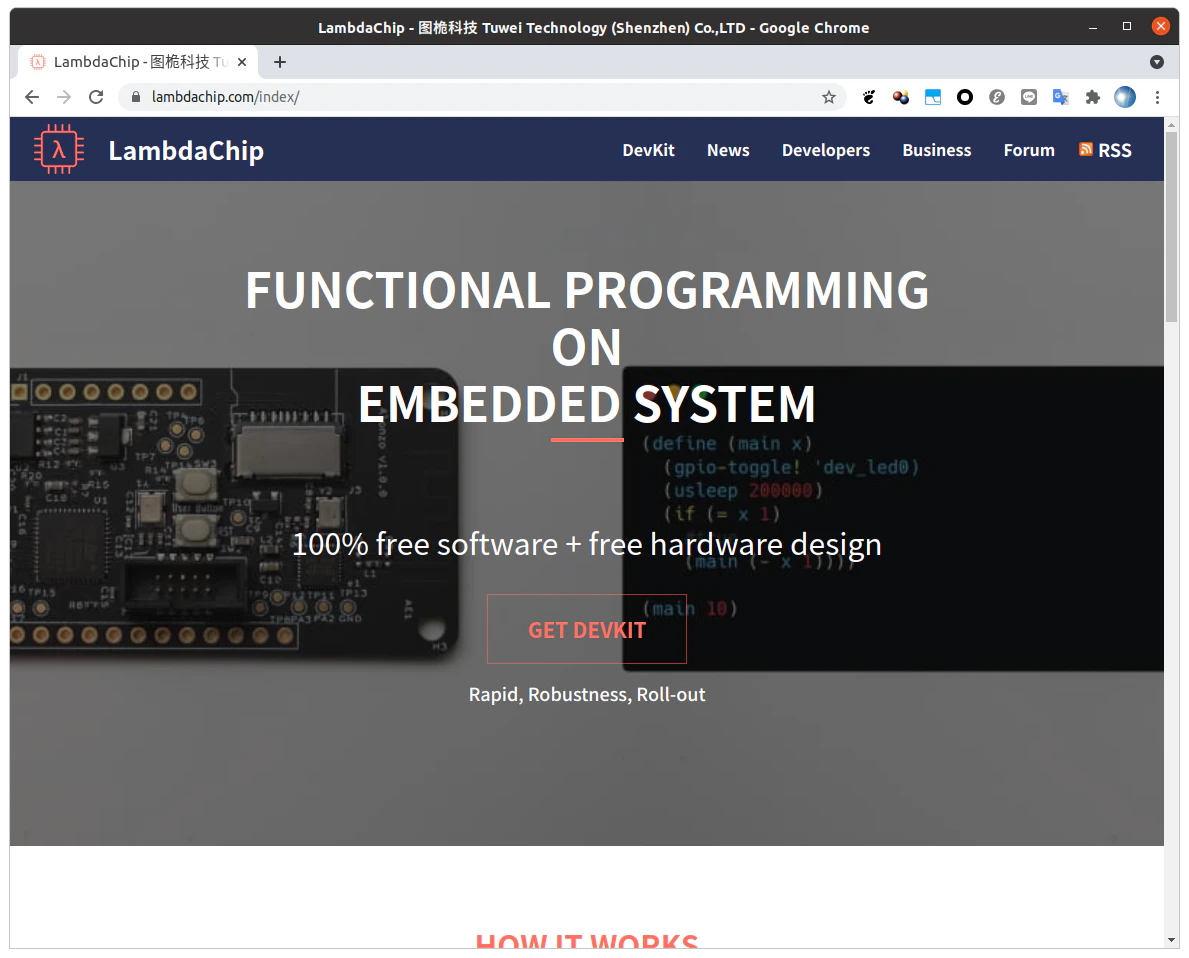The image size is (1189, 958).
Task: Open the RSS link text
Action: (1115, 150)
